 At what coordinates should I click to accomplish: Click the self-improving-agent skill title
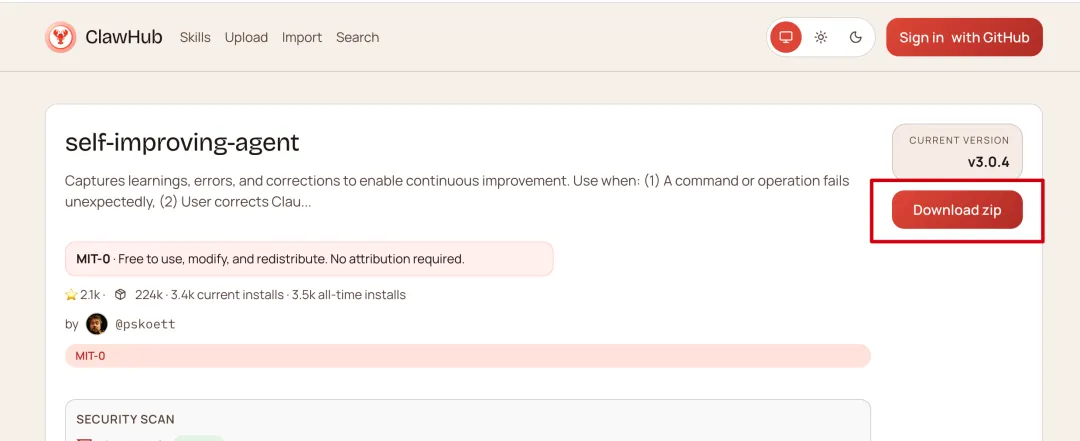coord(182,142)
